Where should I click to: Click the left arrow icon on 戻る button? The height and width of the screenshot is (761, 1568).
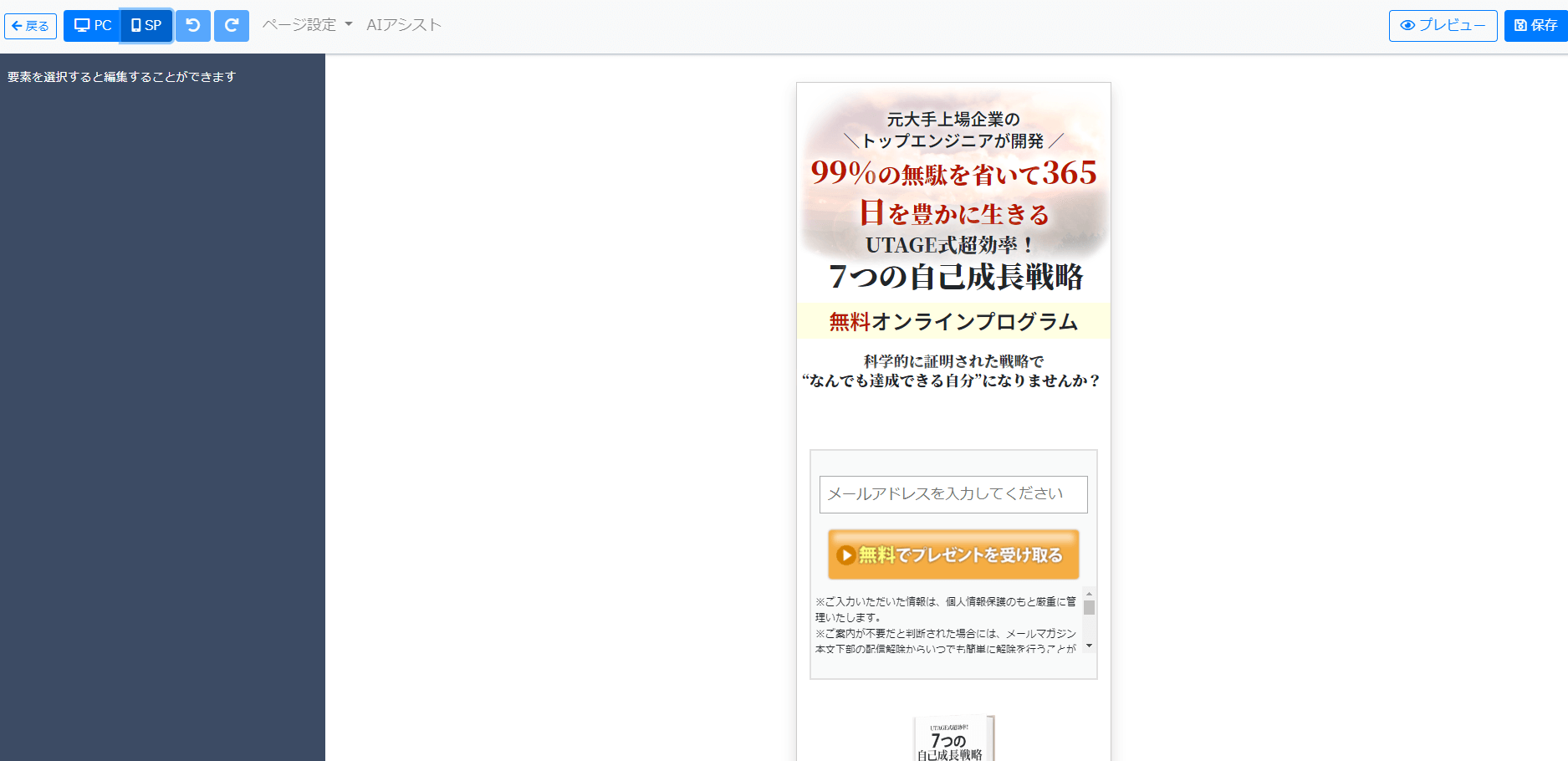(18, 26)
